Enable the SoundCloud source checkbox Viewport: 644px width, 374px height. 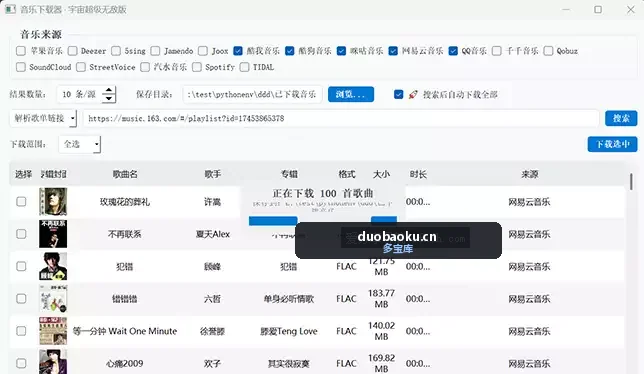(21, 67)
